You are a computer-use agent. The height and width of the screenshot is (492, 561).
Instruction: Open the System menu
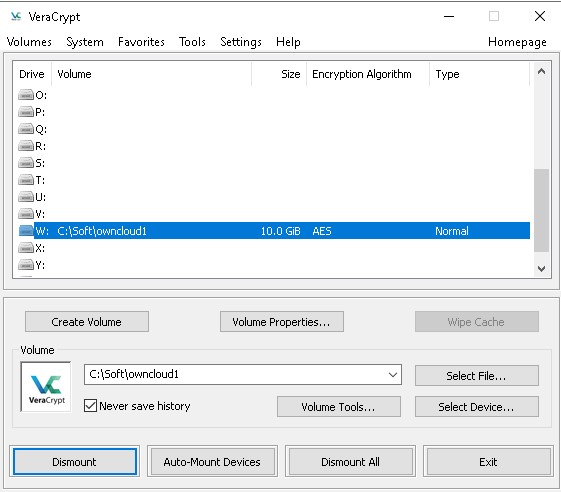[85, 42]
